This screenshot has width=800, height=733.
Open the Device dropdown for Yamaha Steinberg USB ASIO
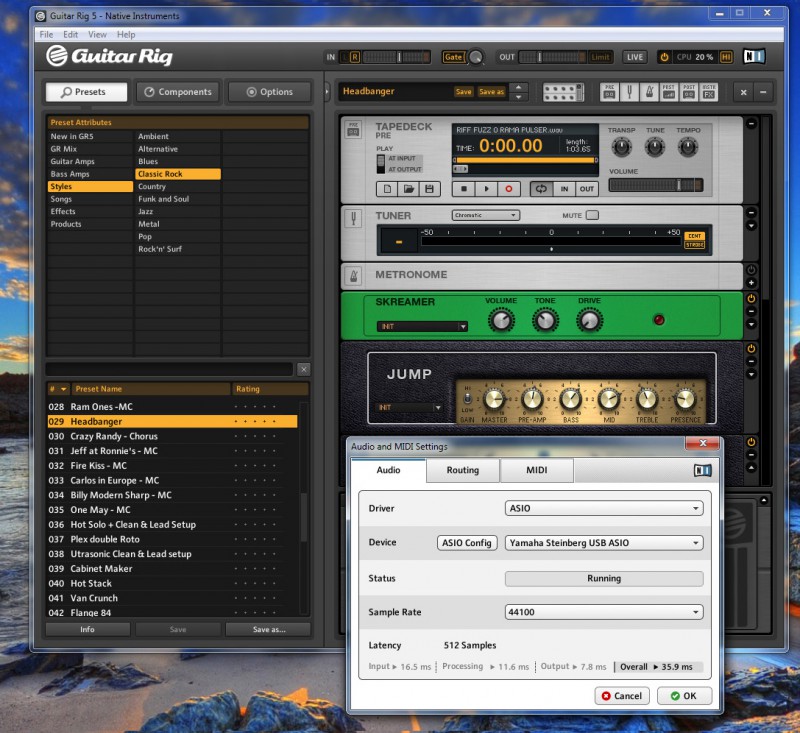(604, 543)
